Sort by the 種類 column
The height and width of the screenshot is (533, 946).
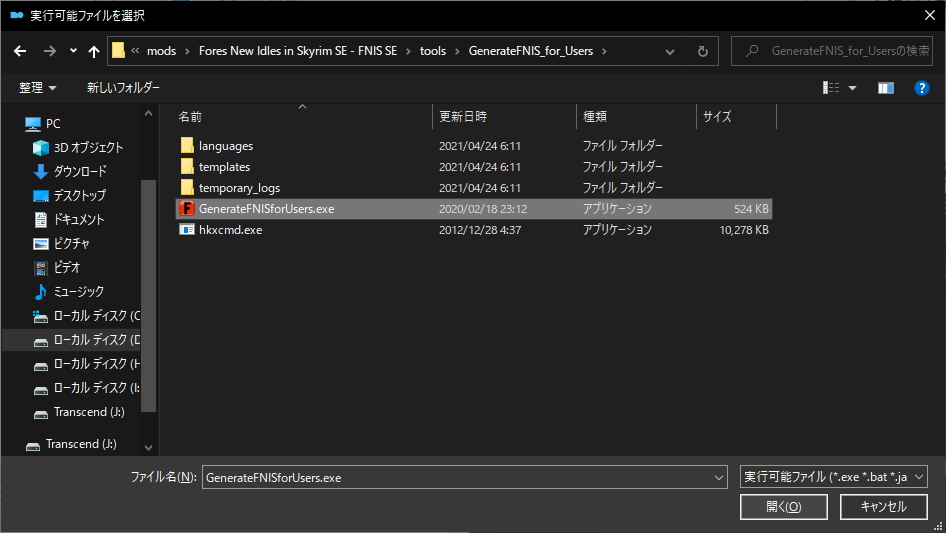(595, 116)
